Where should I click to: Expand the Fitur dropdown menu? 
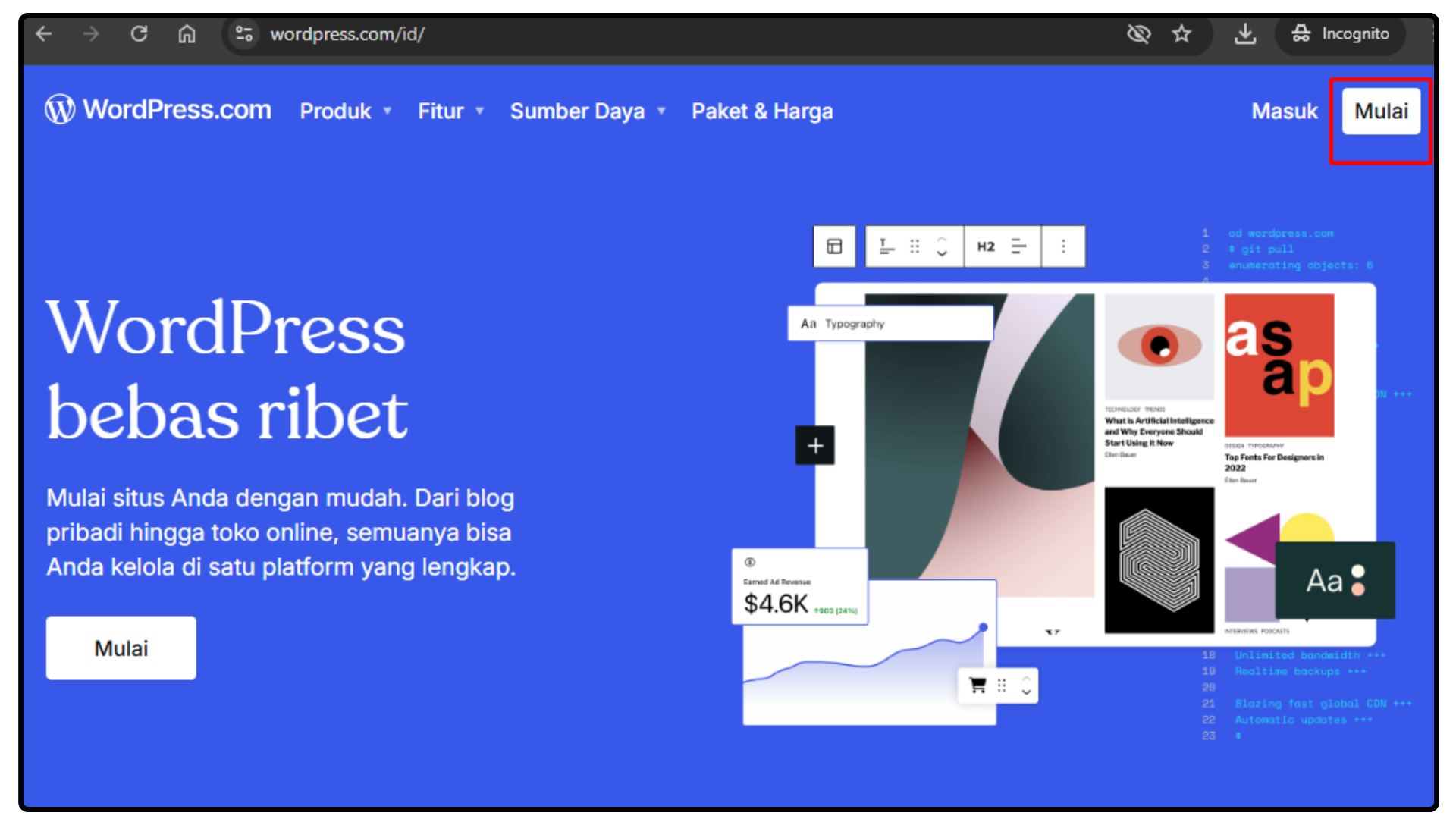pyautogui.click(x=450, y=111)
